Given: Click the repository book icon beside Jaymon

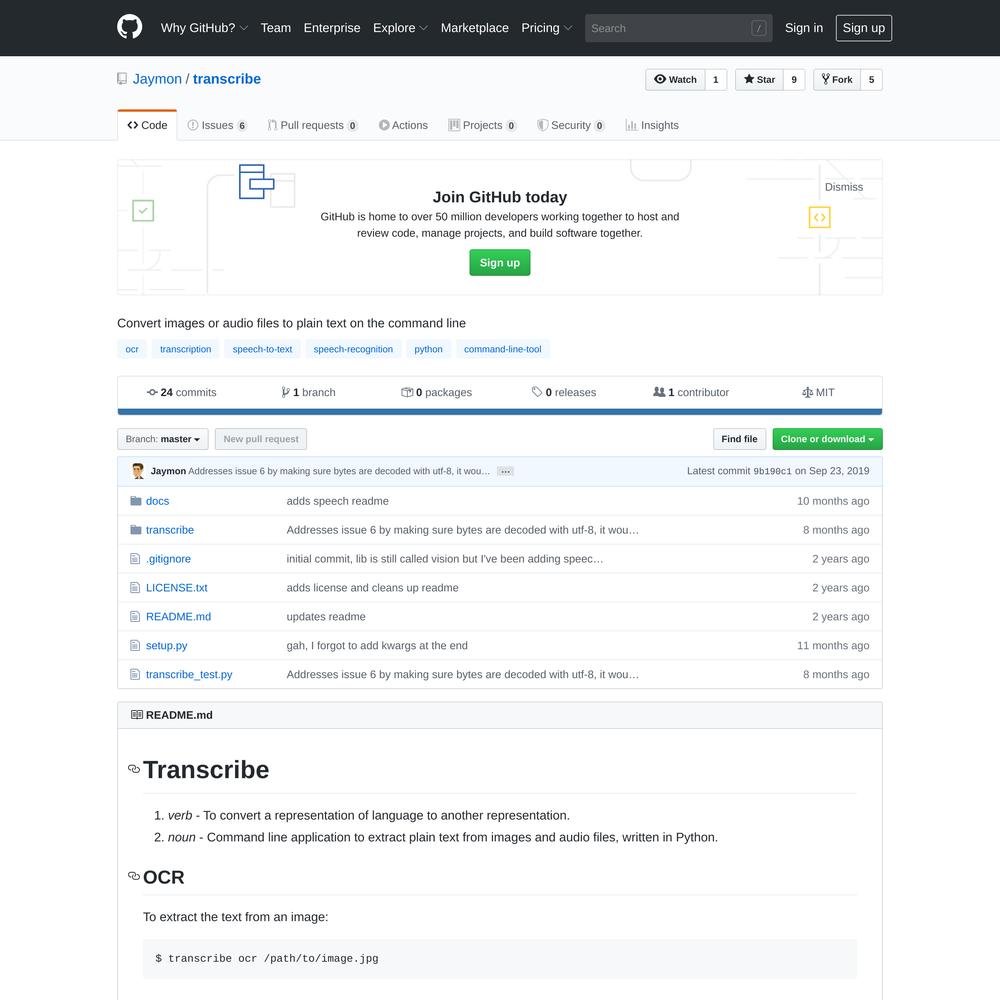Looking at the screenshot, I should tap(122, 79).
